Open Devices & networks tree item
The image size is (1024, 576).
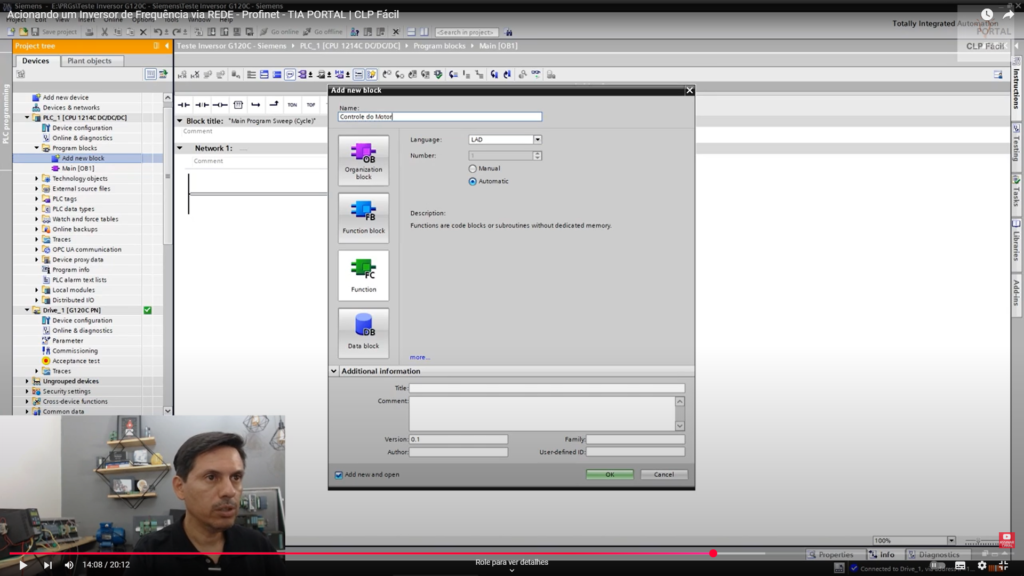coord(71,108)
